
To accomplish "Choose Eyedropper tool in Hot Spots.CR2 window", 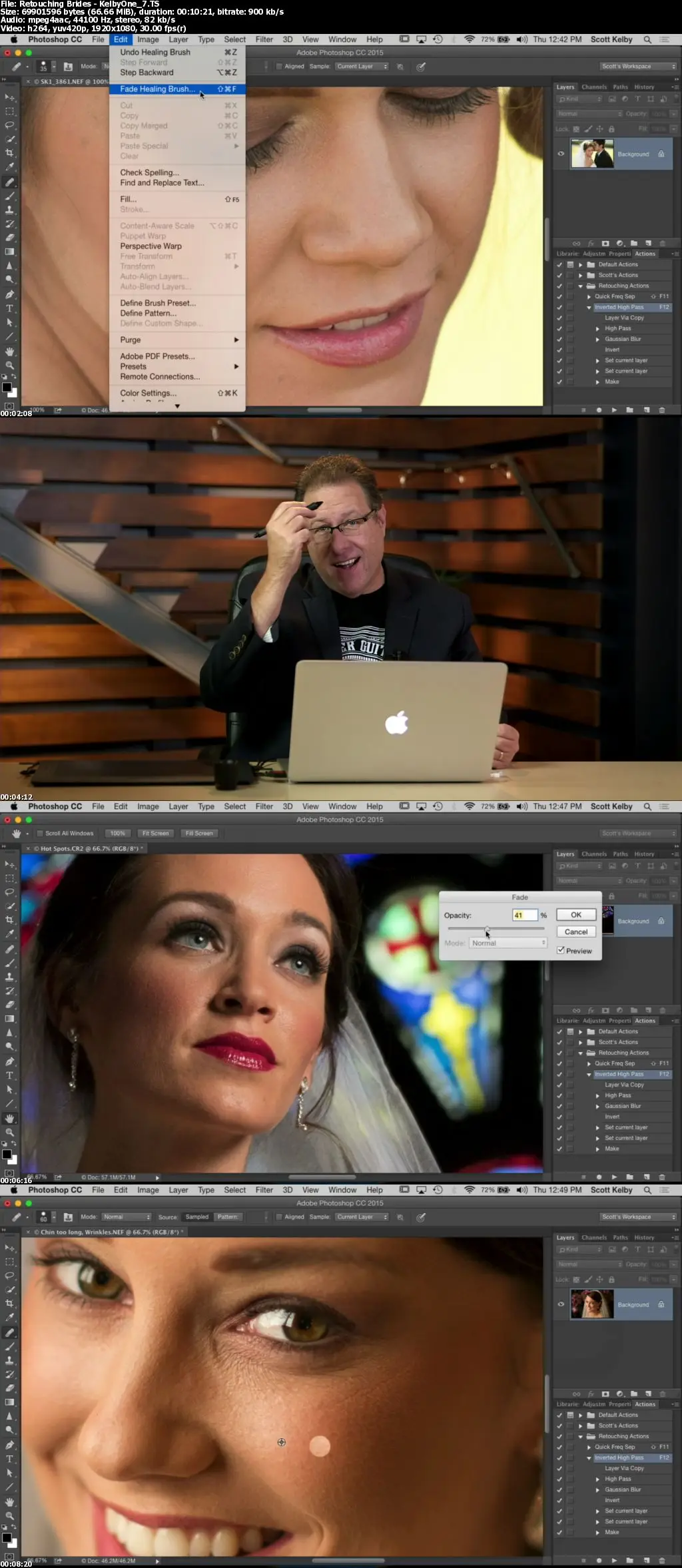I will [x=10, y=934].
